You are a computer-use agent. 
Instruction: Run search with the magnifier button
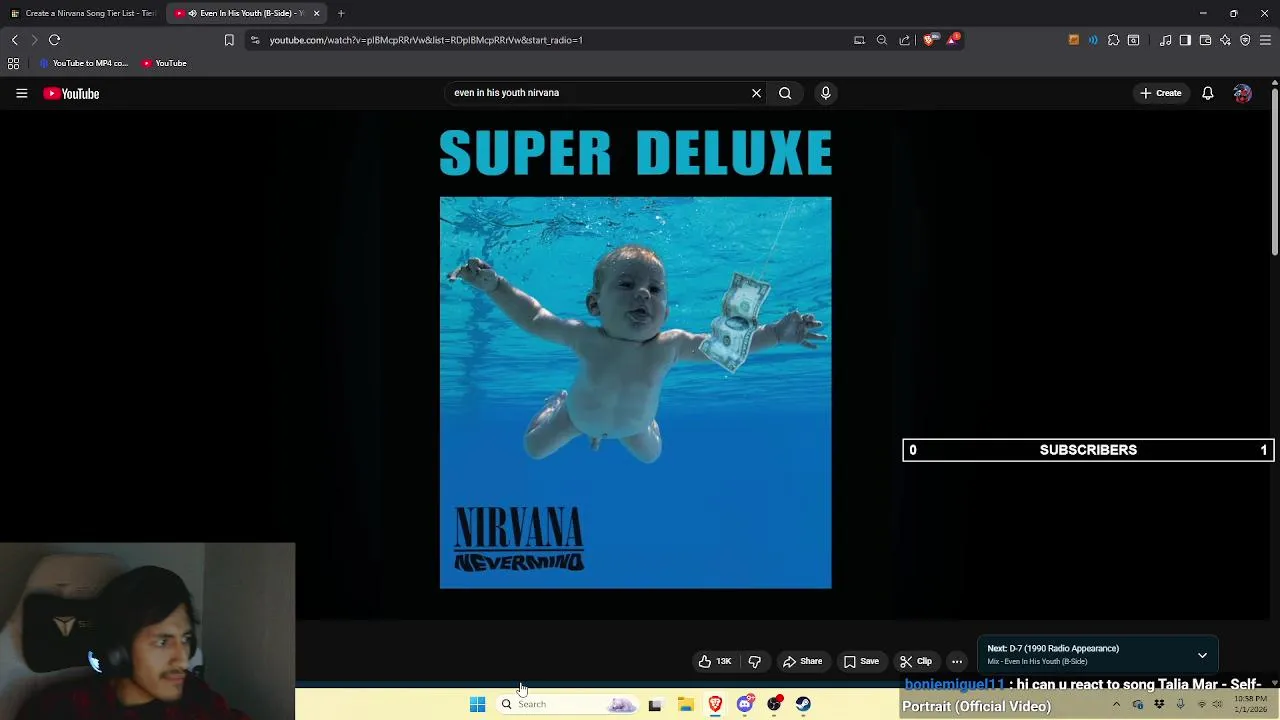pyautogui.click(x=785, y=93)
